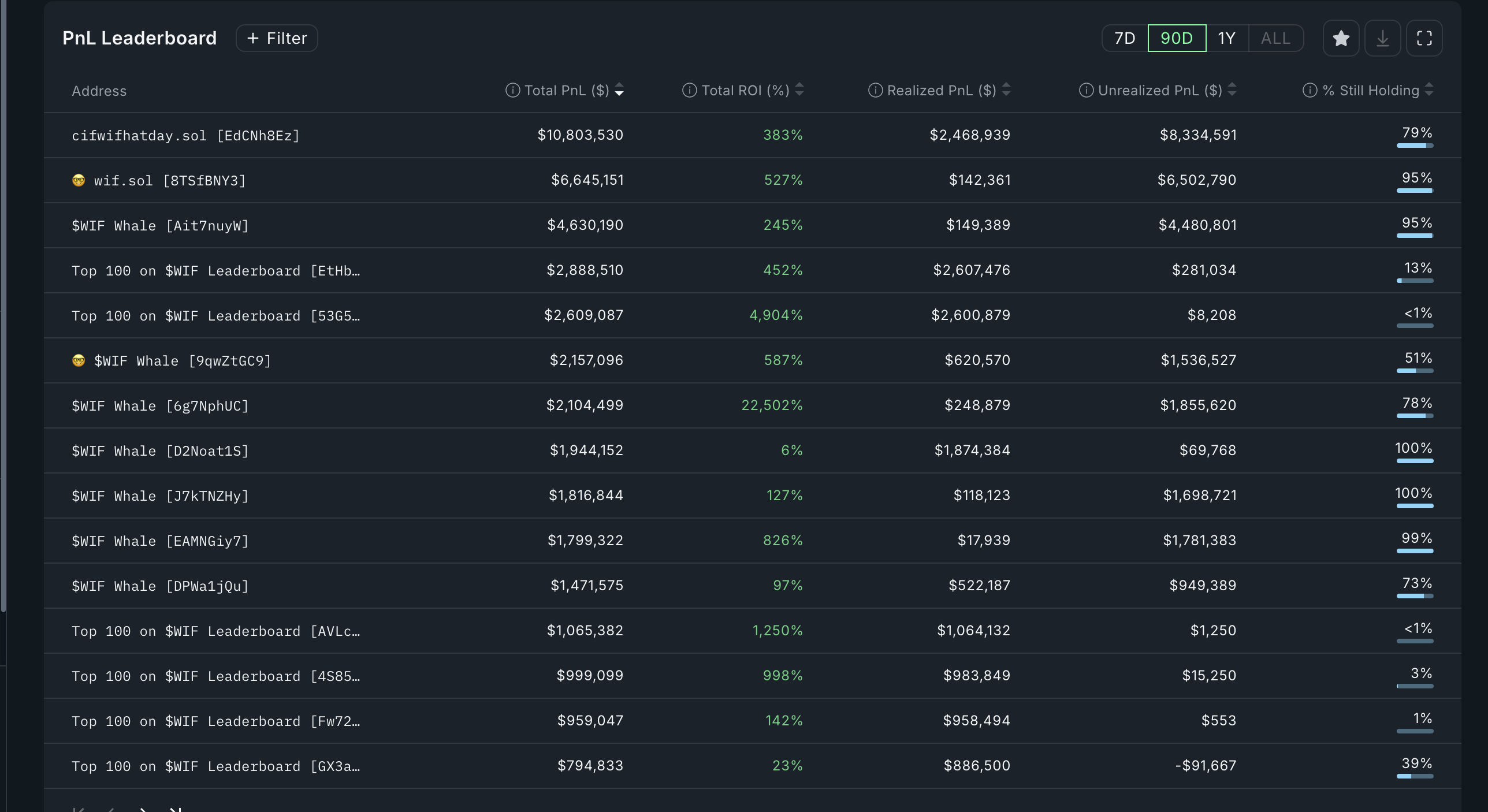Open the + Filter button
Viewport: 1488px width, 812px height.
pyautogui.click(x=277, y=38)
